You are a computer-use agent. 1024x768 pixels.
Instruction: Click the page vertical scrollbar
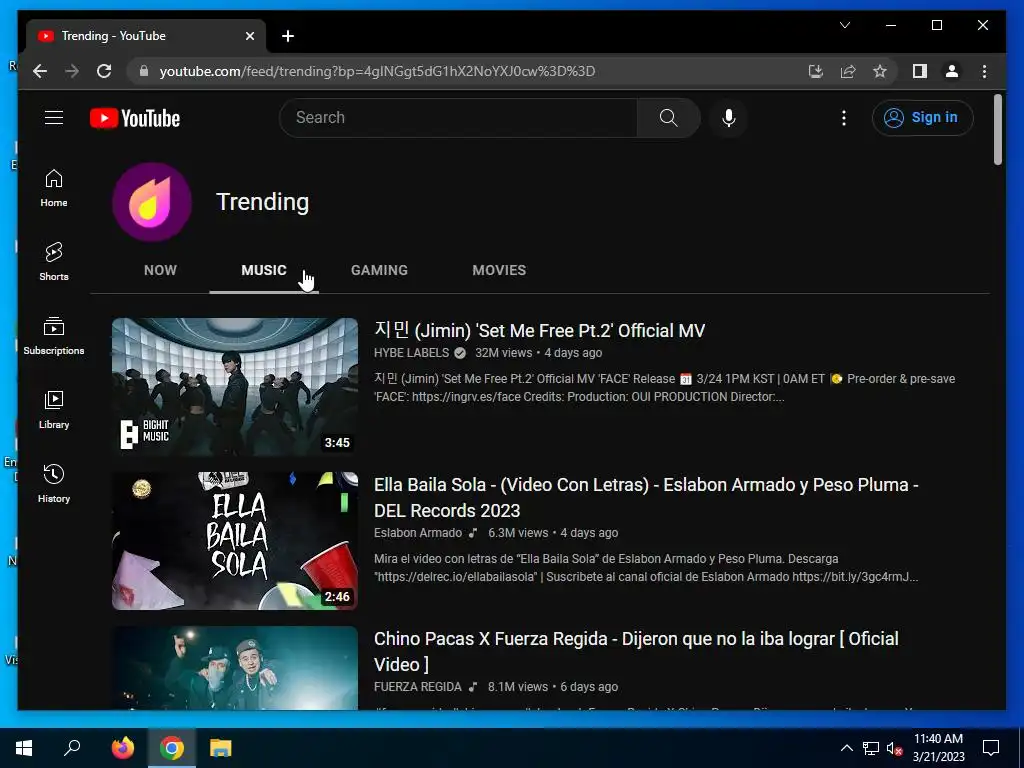click(x=997, y=129)
